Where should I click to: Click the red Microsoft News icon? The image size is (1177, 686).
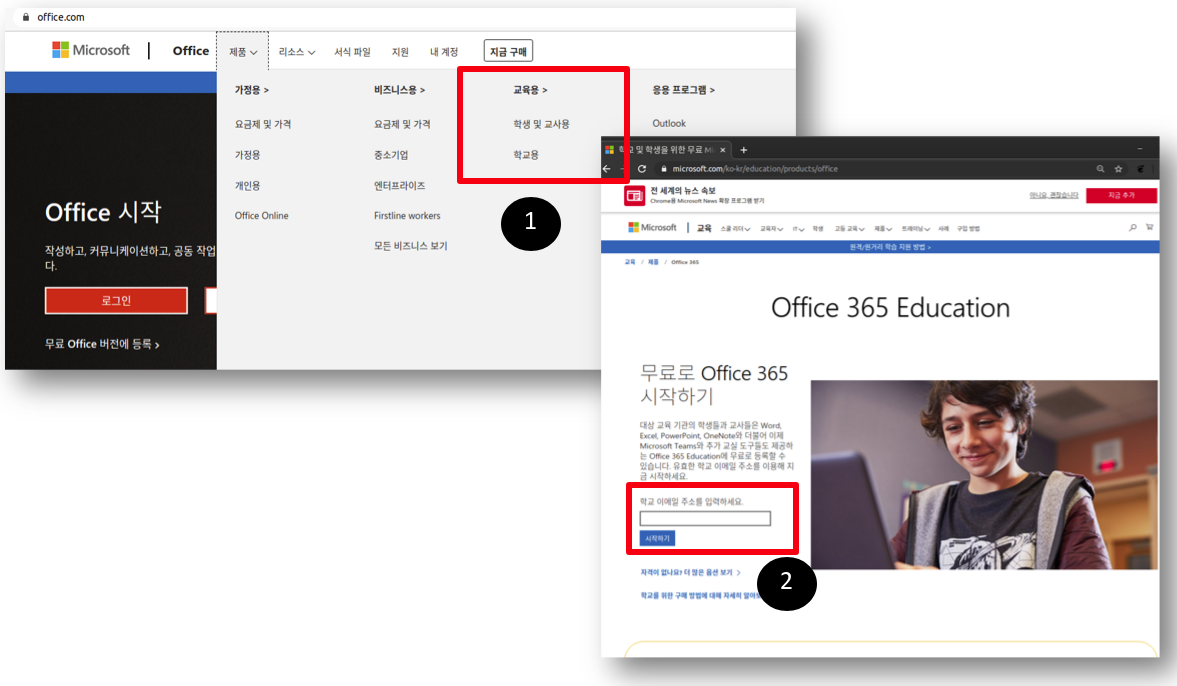634,196
